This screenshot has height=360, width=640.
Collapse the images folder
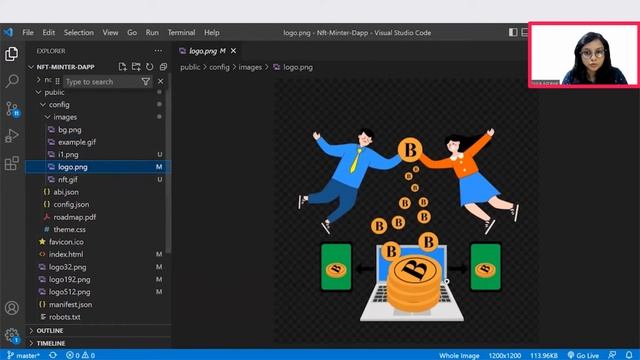[65, 117]
